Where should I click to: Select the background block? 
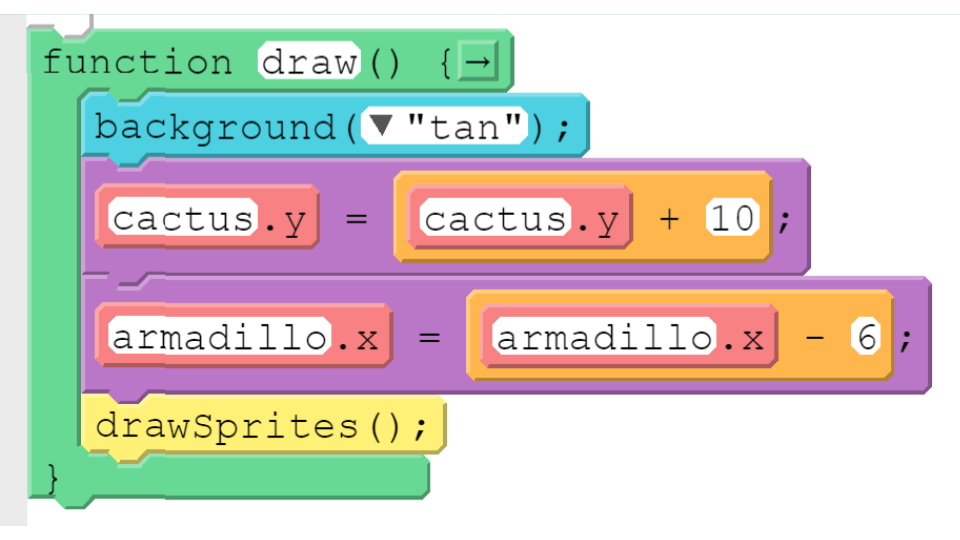[335, 127]
